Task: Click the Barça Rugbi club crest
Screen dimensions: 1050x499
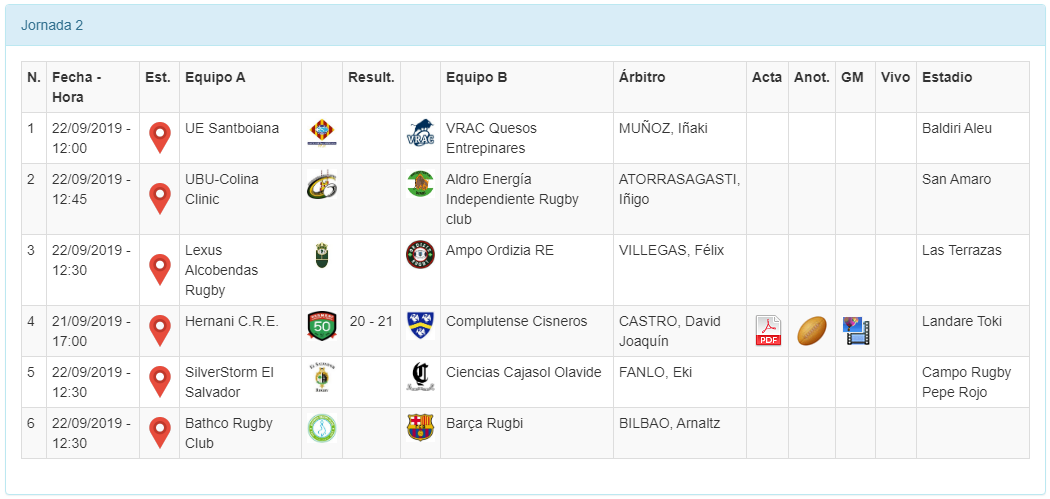Action: coord(420,428)
